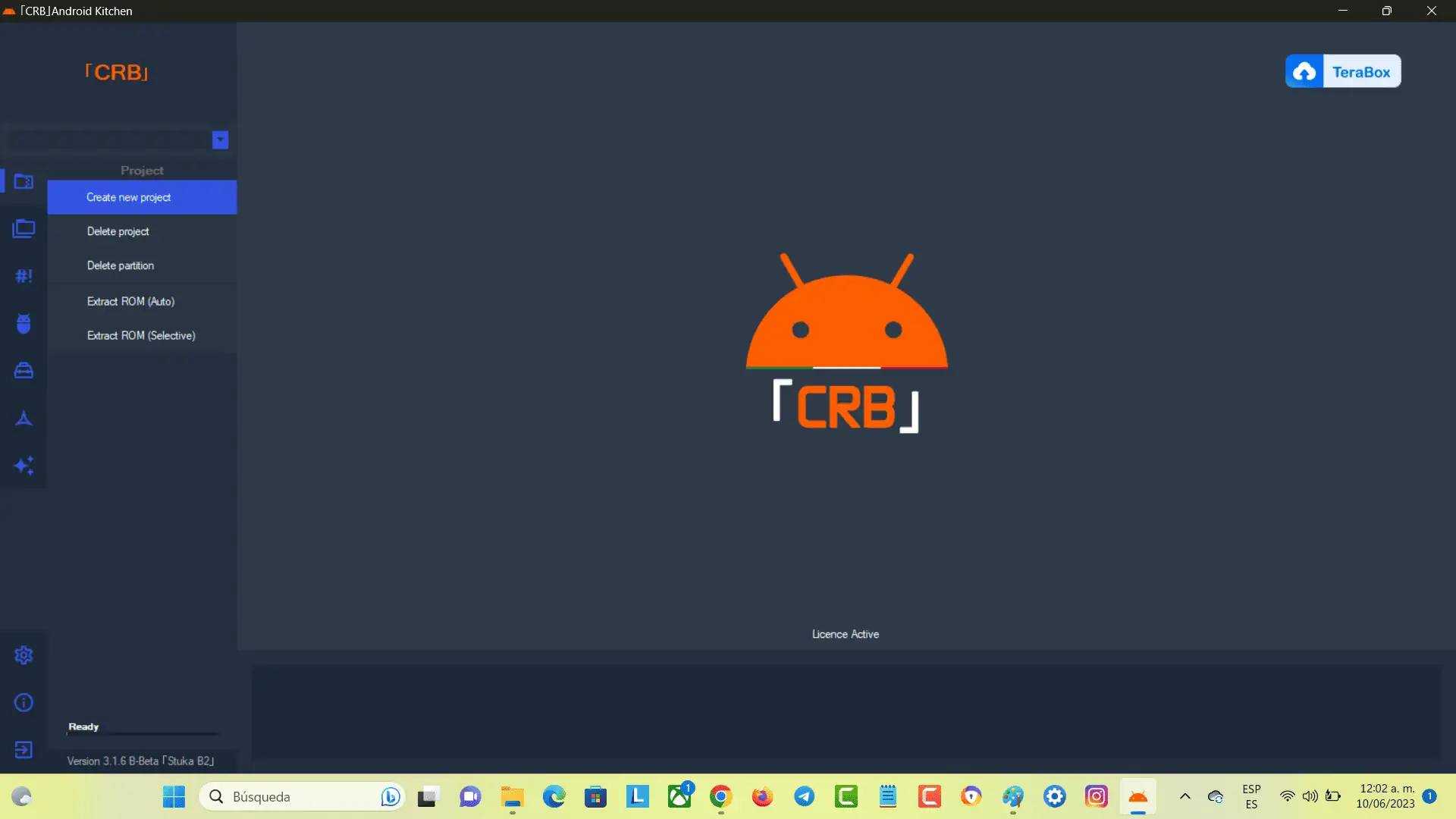Click the Búsqueda search field in taskbar

point(296,796)
